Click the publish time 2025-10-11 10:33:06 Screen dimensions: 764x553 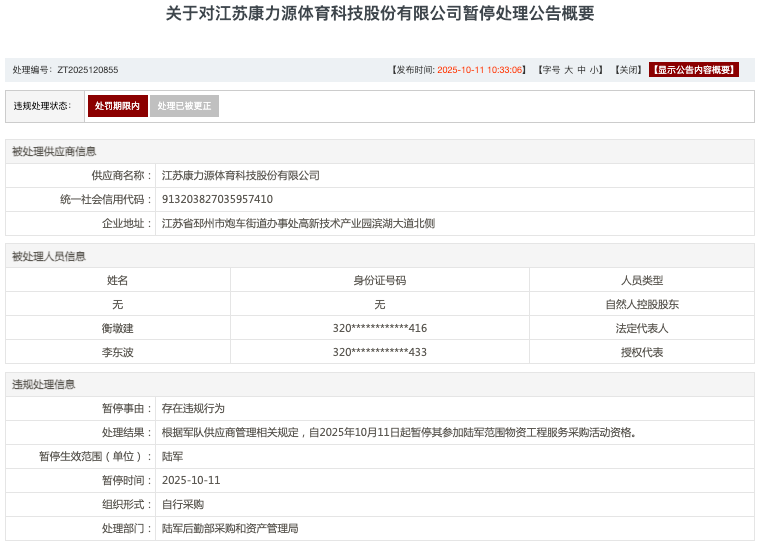(479, 70)
